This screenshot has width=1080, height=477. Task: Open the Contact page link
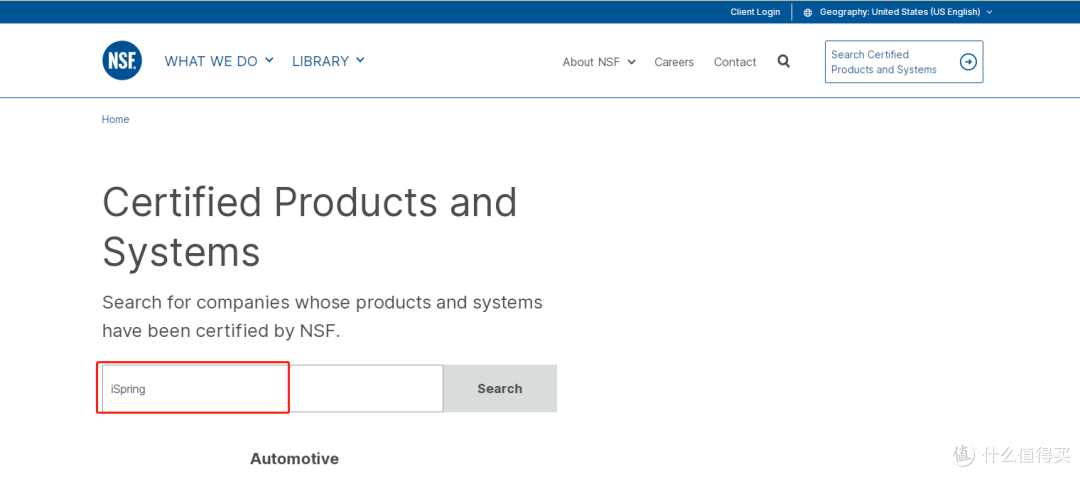coord(735,62)
